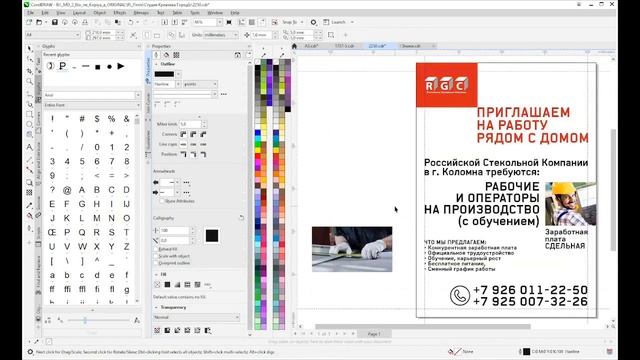This screenshot has width=640, height=360.
Task: Open the zoom level dropdown
Action: 220,22
